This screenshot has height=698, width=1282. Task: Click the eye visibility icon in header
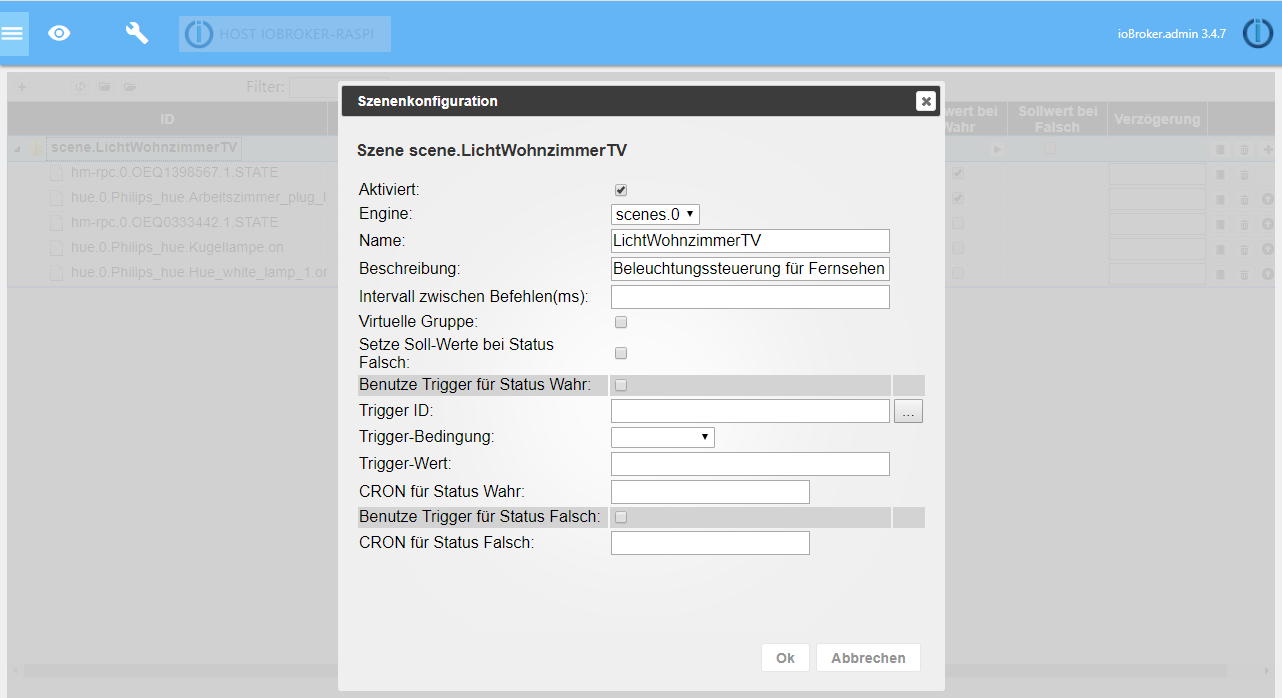coord(60,33)
